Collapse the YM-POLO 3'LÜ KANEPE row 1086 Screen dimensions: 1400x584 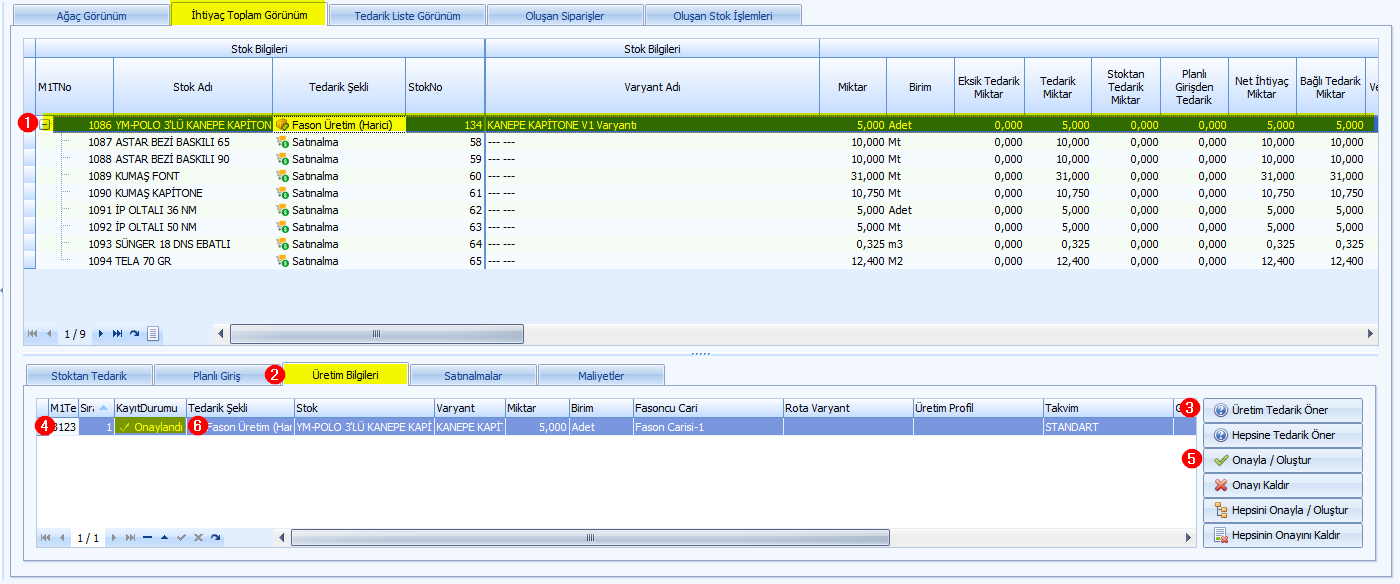point(45,125)
